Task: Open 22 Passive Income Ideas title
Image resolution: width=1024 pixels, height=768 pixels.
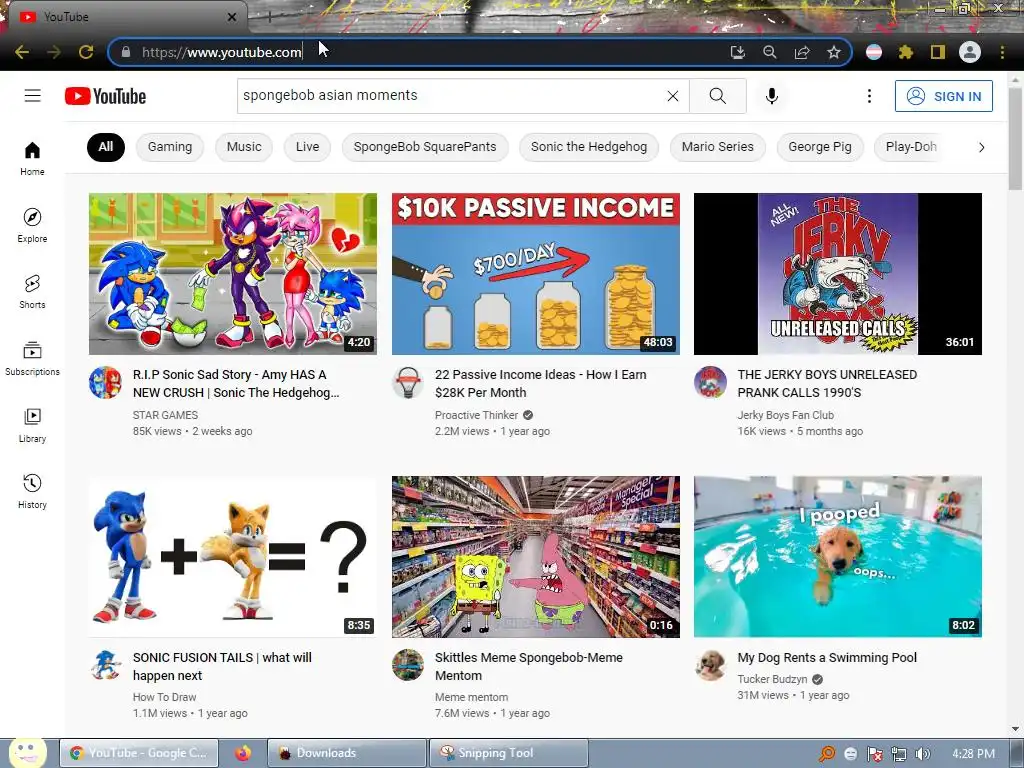Action: 541,383
